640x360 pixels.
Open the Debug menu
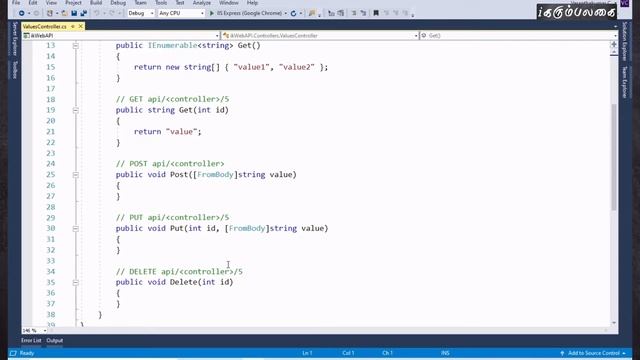(118, 3)
